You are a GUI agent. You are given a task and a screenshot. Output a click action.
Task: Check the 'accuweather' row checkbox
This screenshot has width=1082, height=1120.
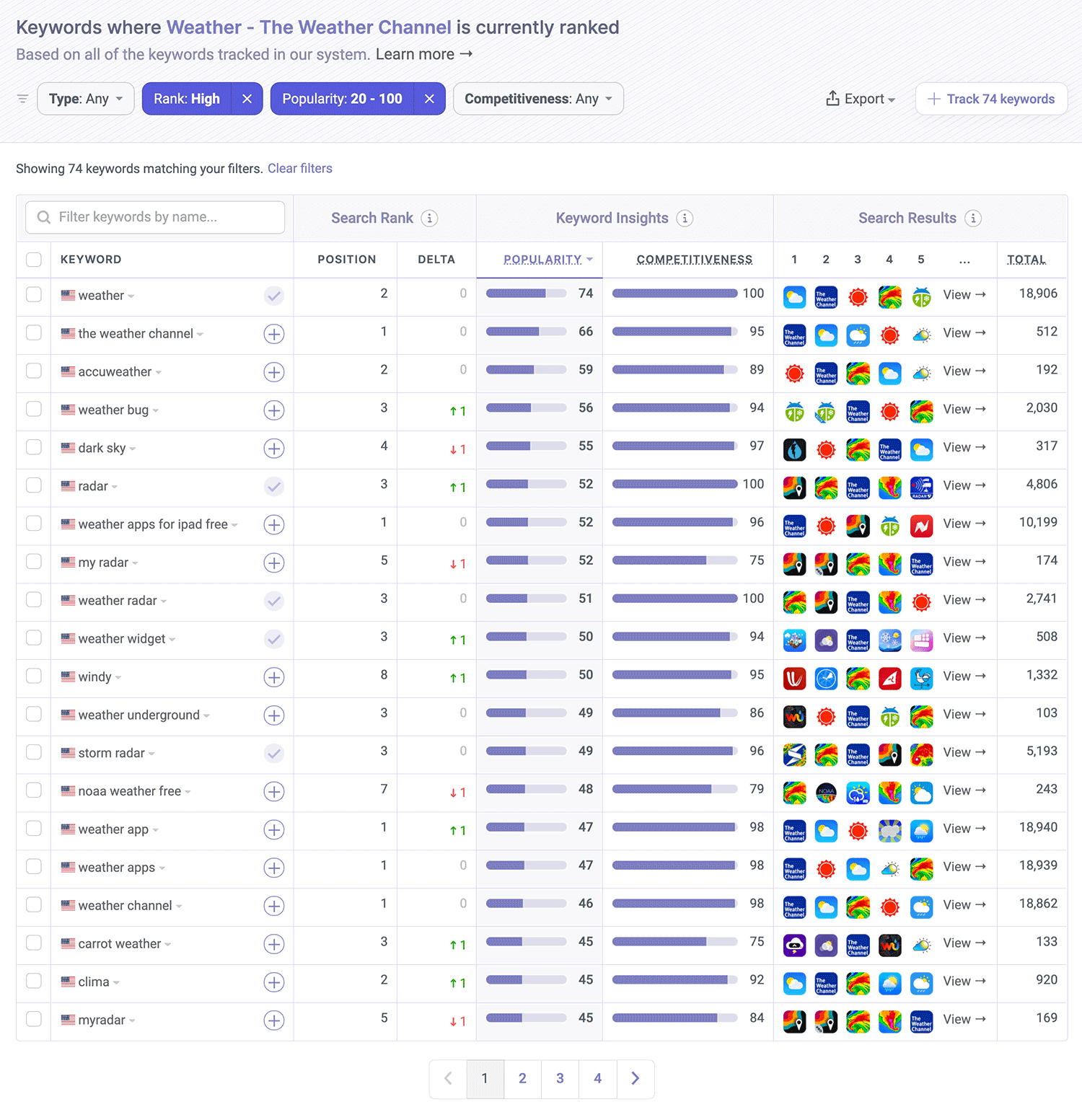(x=34, y=371)
